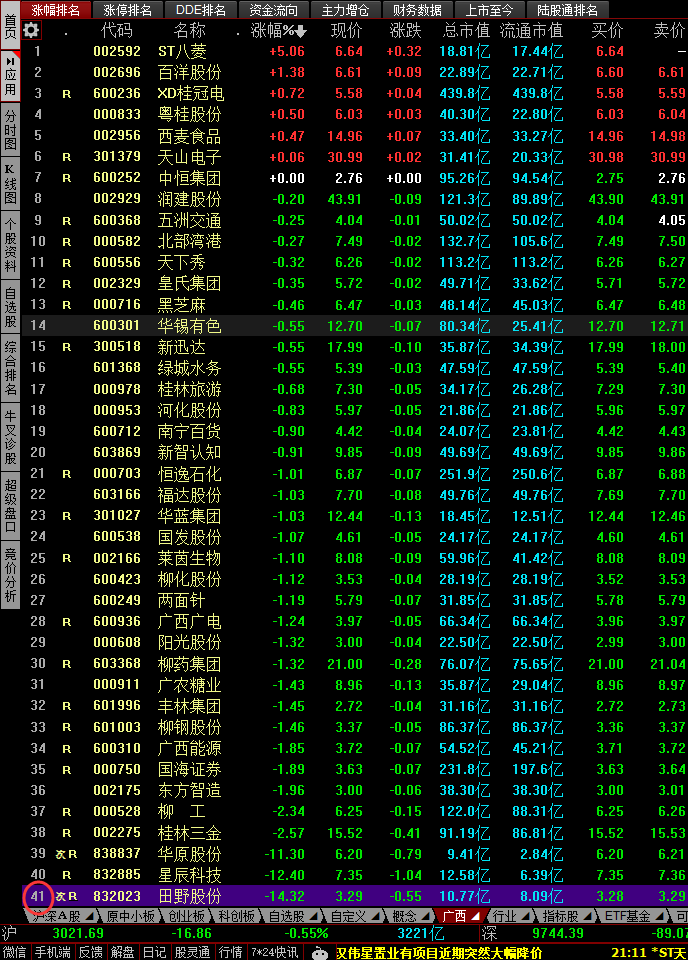
Task: Open the column settings gear icon
Action: tap(31, 30)
